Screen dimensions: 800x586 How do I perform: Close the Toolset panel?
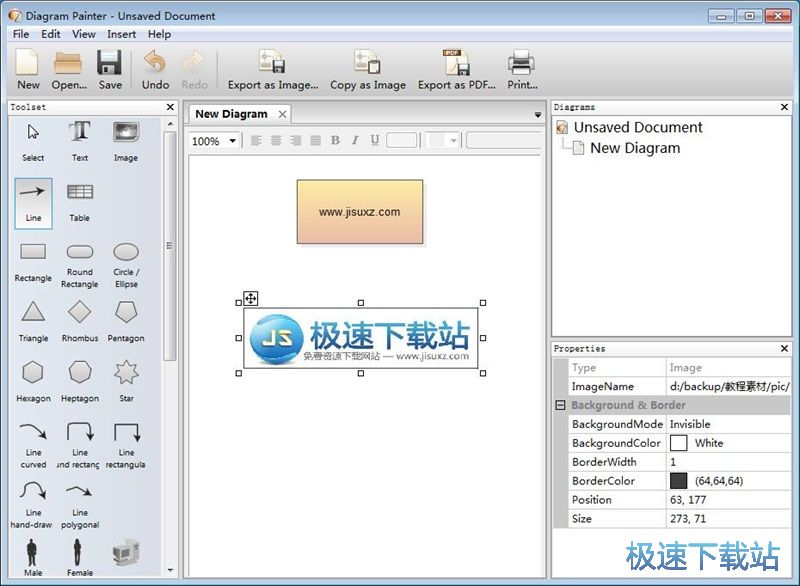[x=170, y=107]
